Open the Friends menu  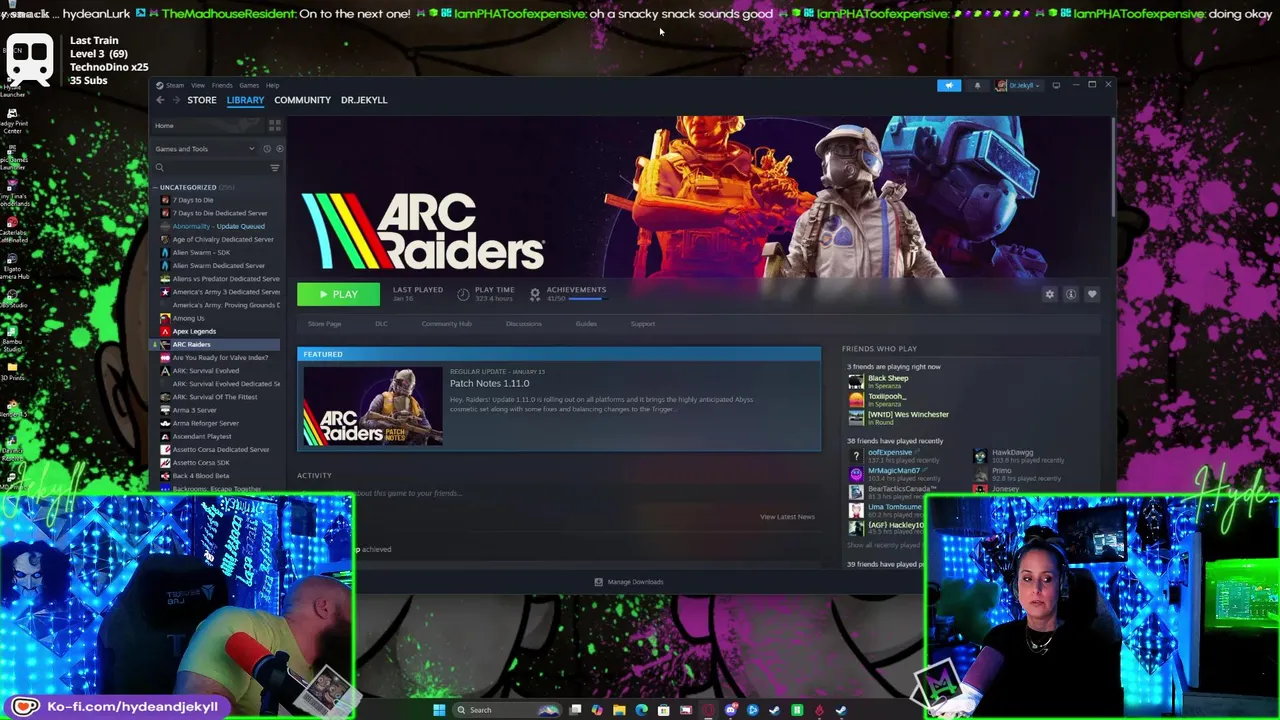click(222, 85)
